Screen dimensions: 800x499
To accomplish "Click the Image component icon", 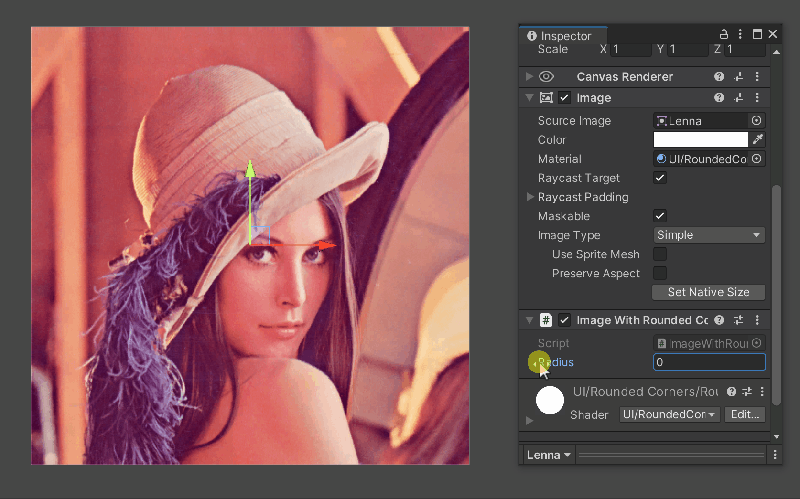I will (x=546, y=97).
